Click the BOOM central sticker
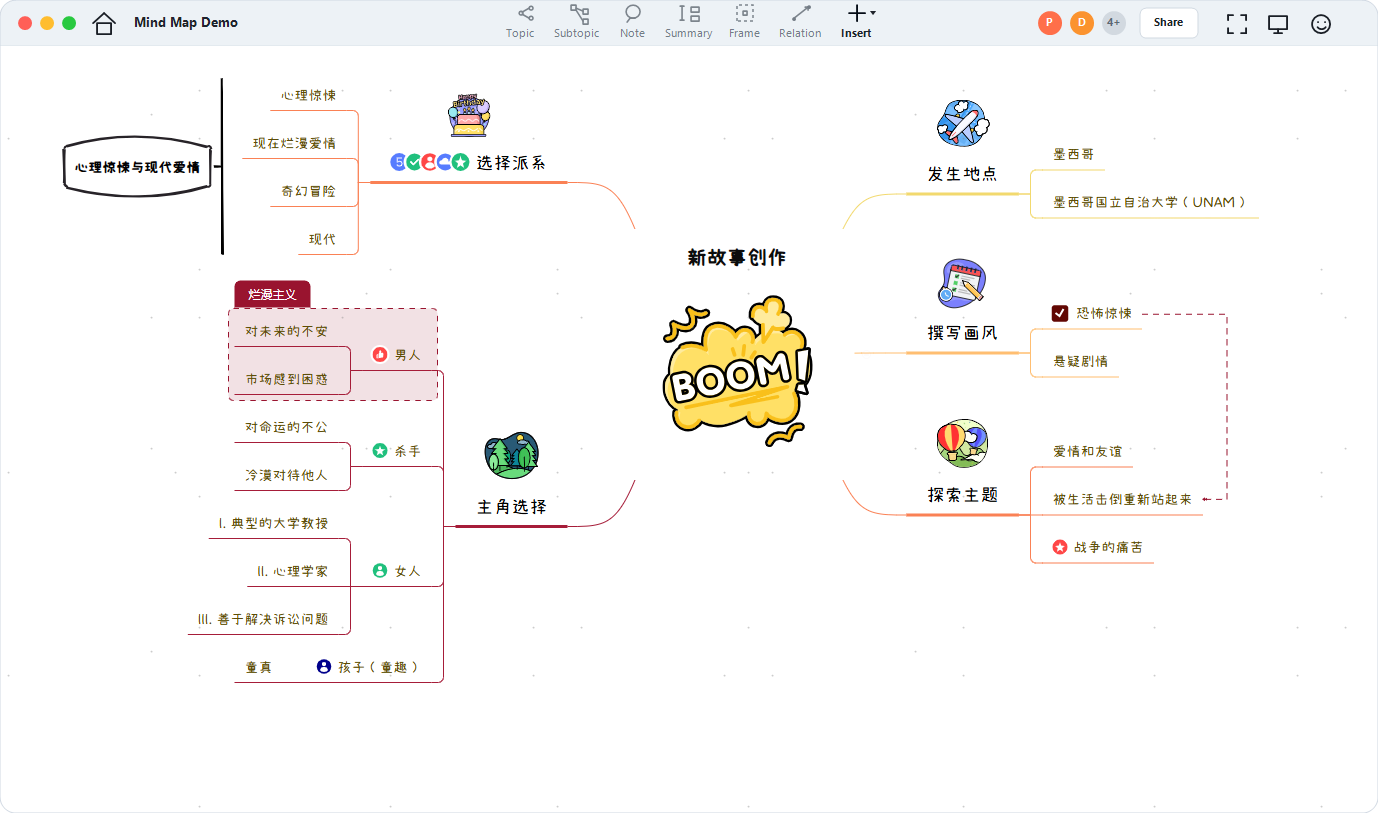This screenshot has width=1378, height=813. [739, 370]
